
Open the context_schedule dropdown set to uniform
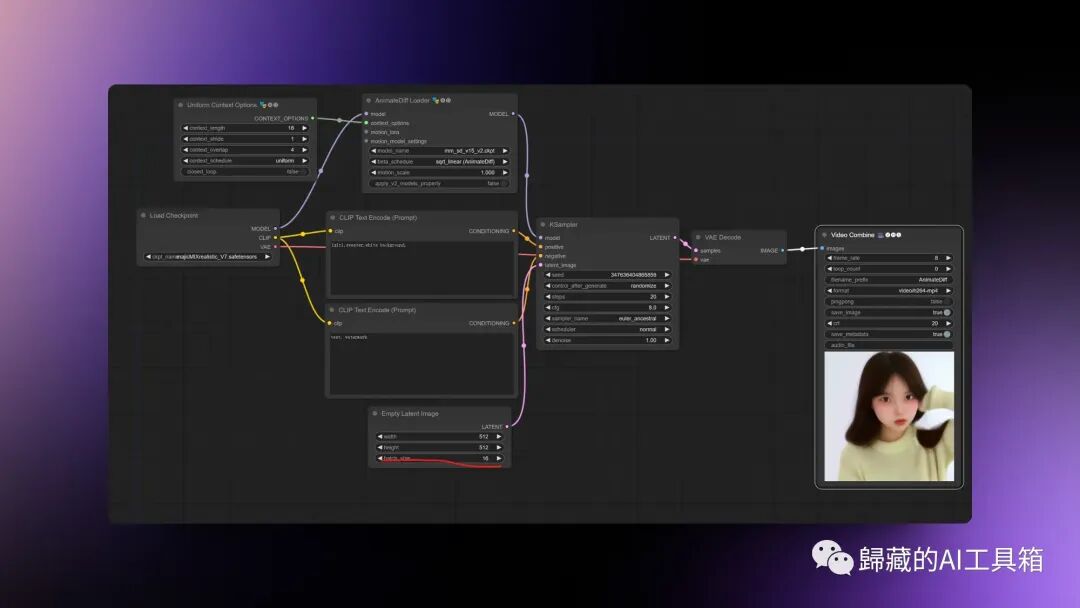click(x=245, y=160)
